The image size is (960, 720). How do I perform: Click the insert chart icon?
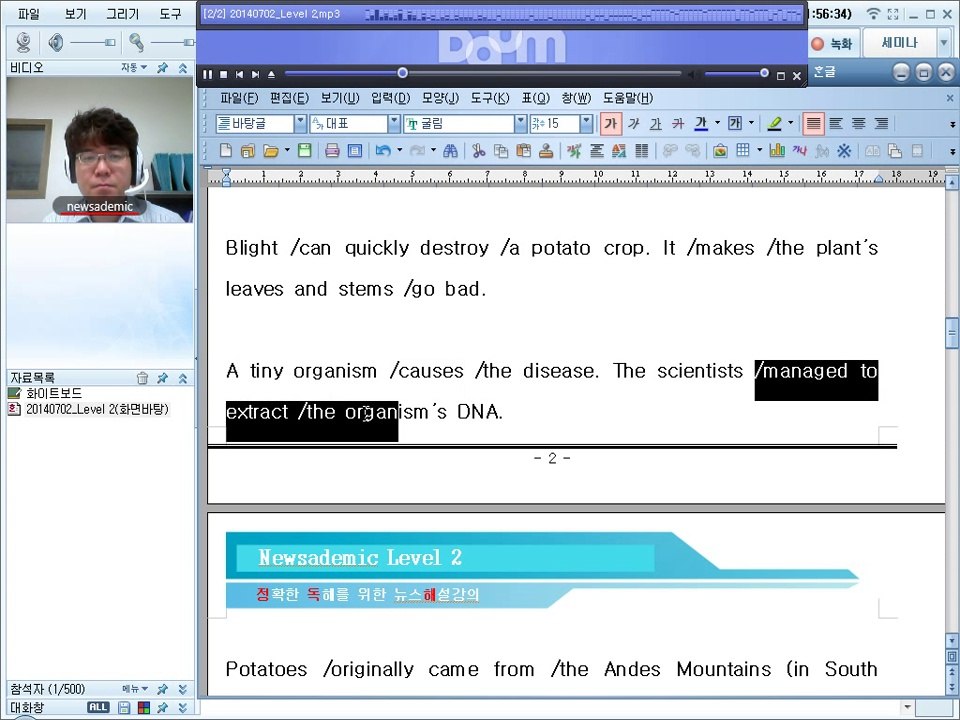coord(777,151)
